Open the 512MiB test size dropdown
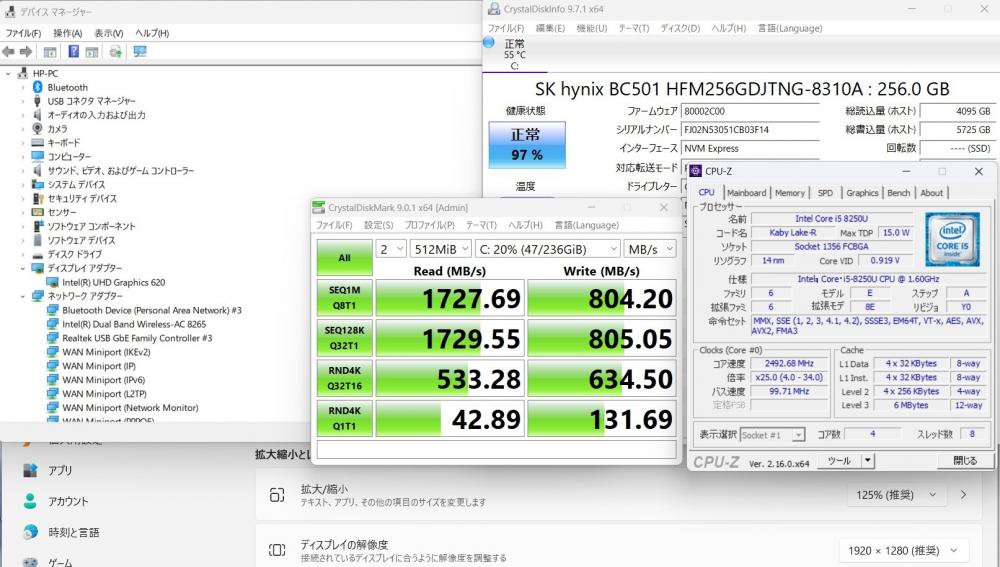The image size is (1000, 567). 440,249
